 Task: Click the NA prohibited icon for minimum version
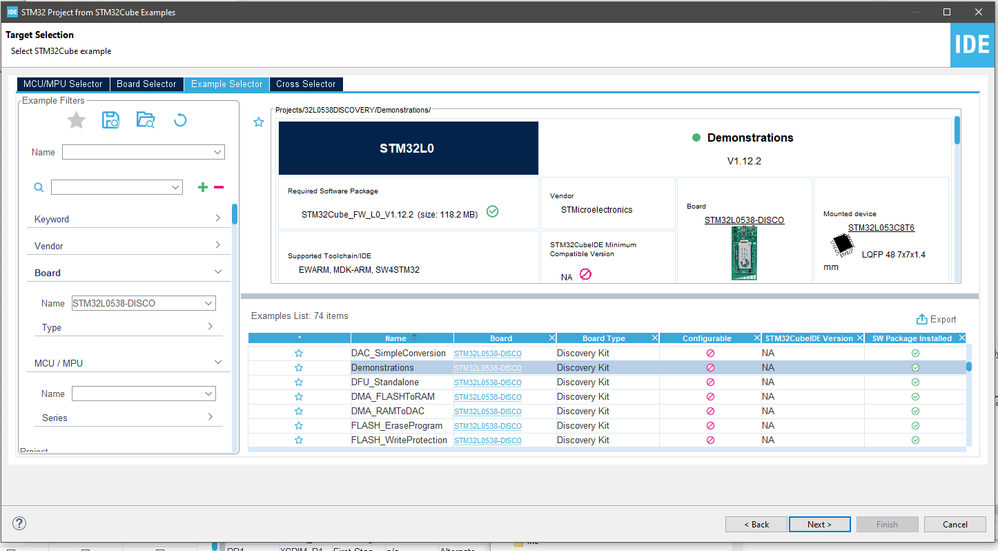pos(586,274)
